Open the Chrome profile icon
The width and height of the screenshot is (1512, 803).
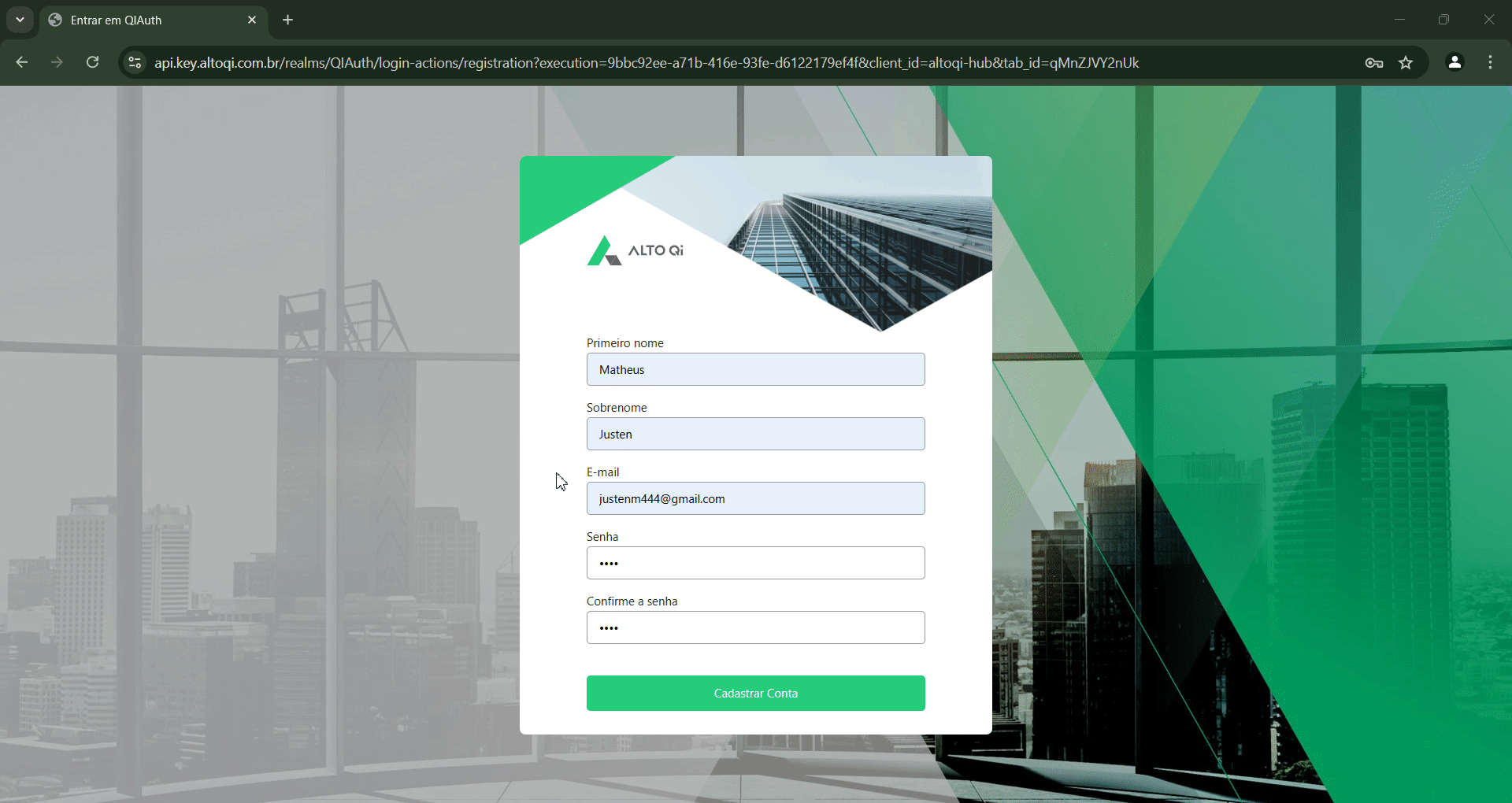click(1455, 62)
